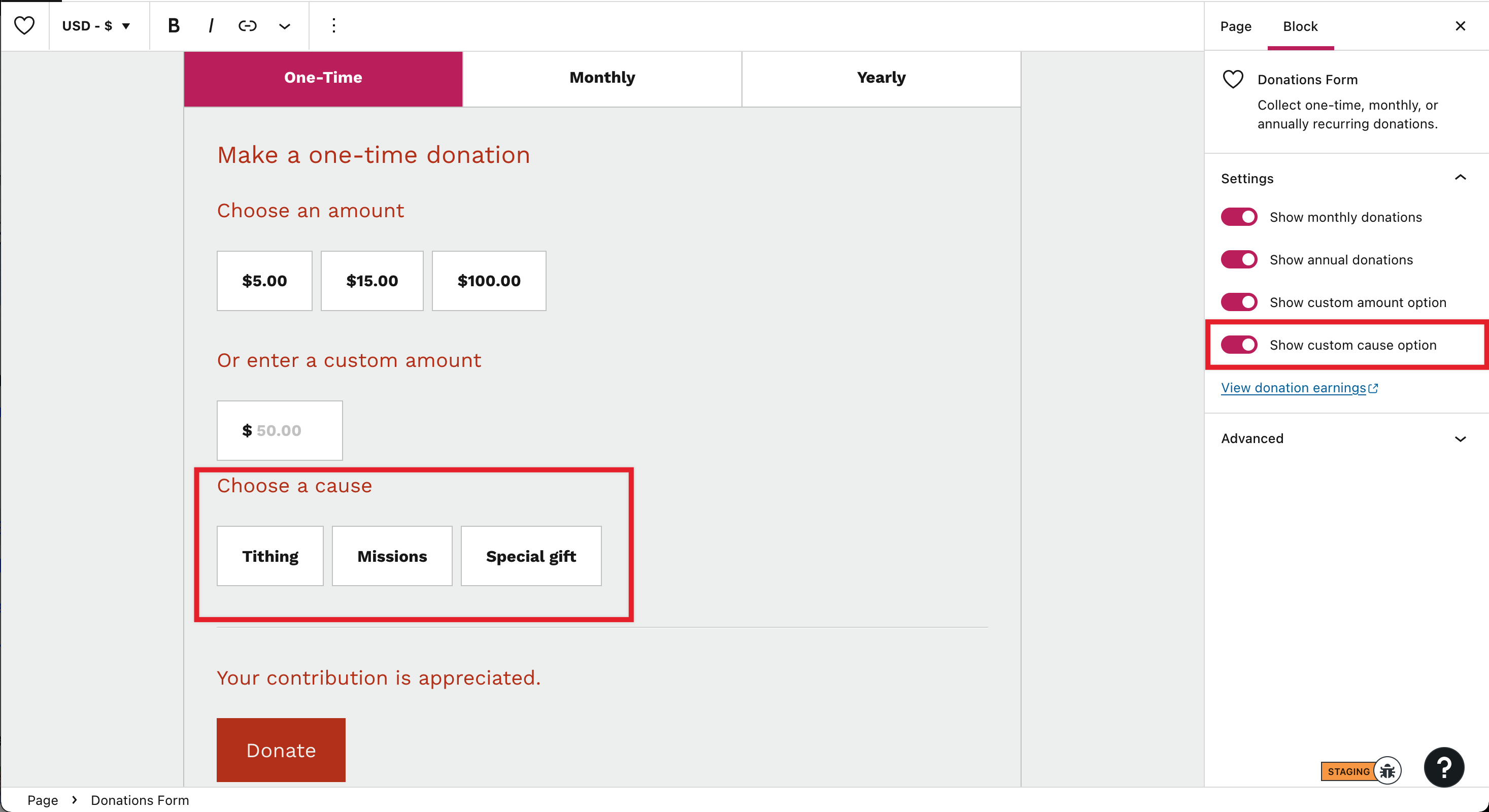The image size is (1489, 812).
Task: Open the help question mark button
Action: tap(1443, 767)
